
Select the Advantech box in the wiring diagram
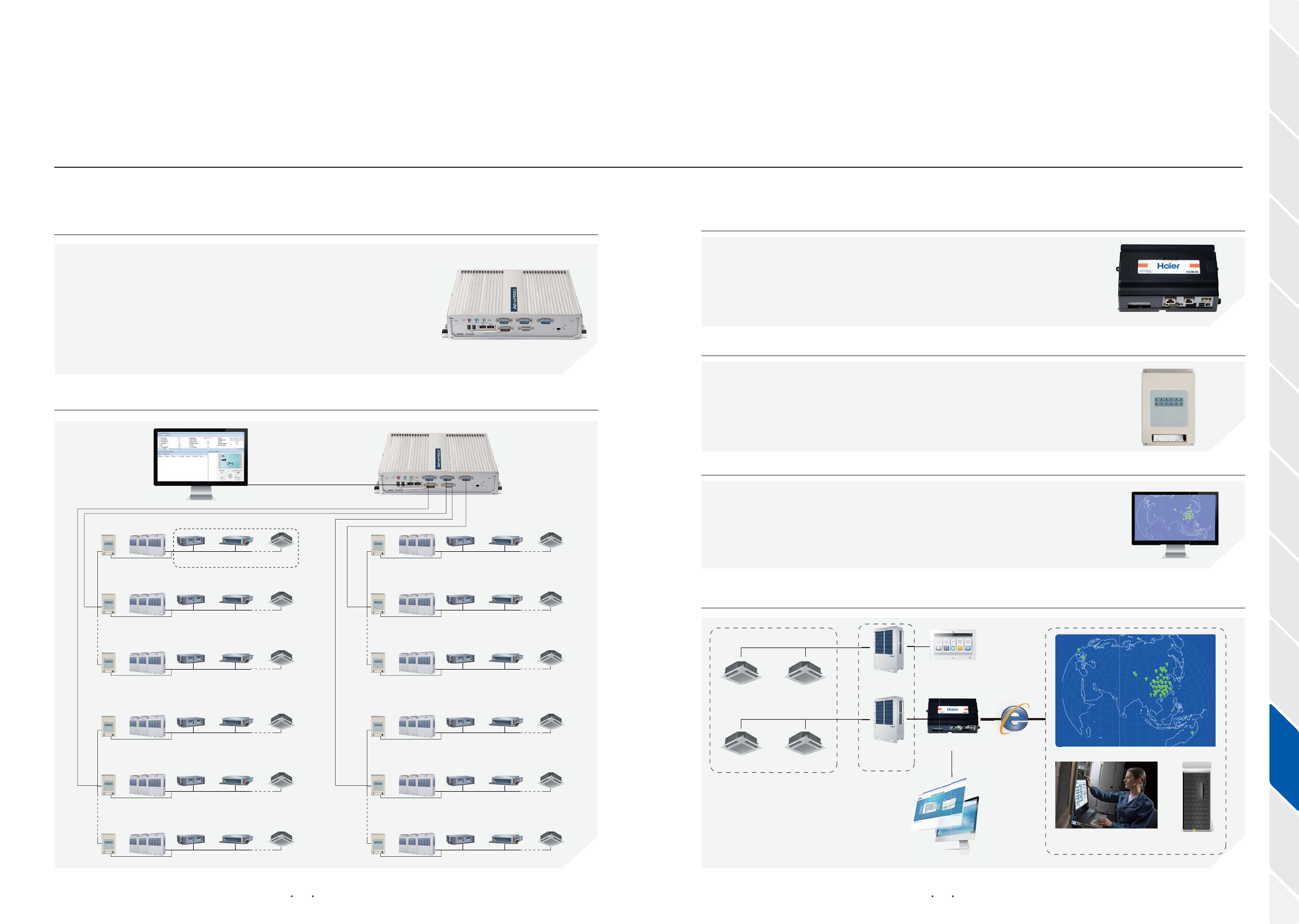coord(438,463)
